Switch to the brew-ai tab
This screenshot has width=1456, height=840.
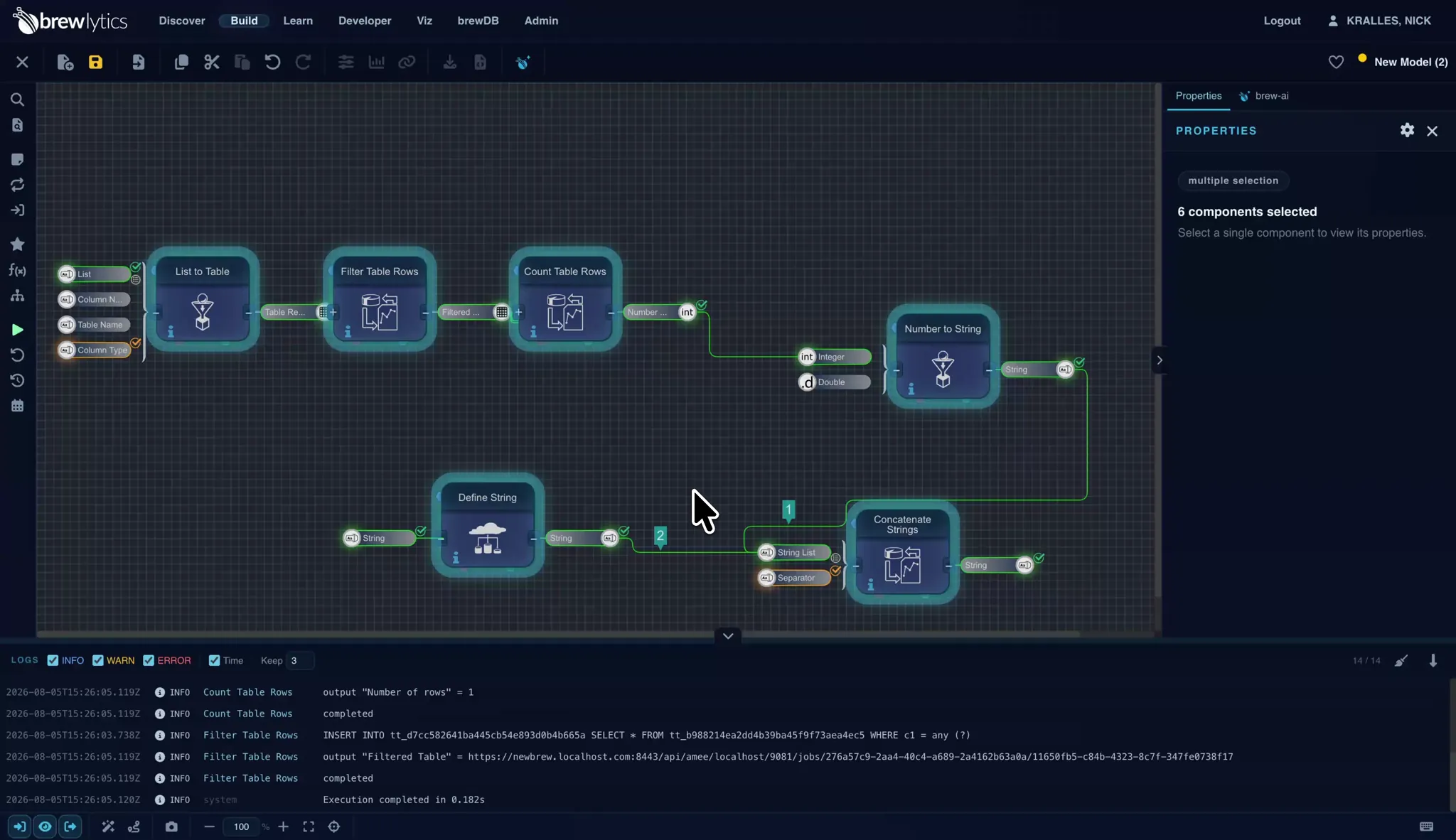(1264, 96)
